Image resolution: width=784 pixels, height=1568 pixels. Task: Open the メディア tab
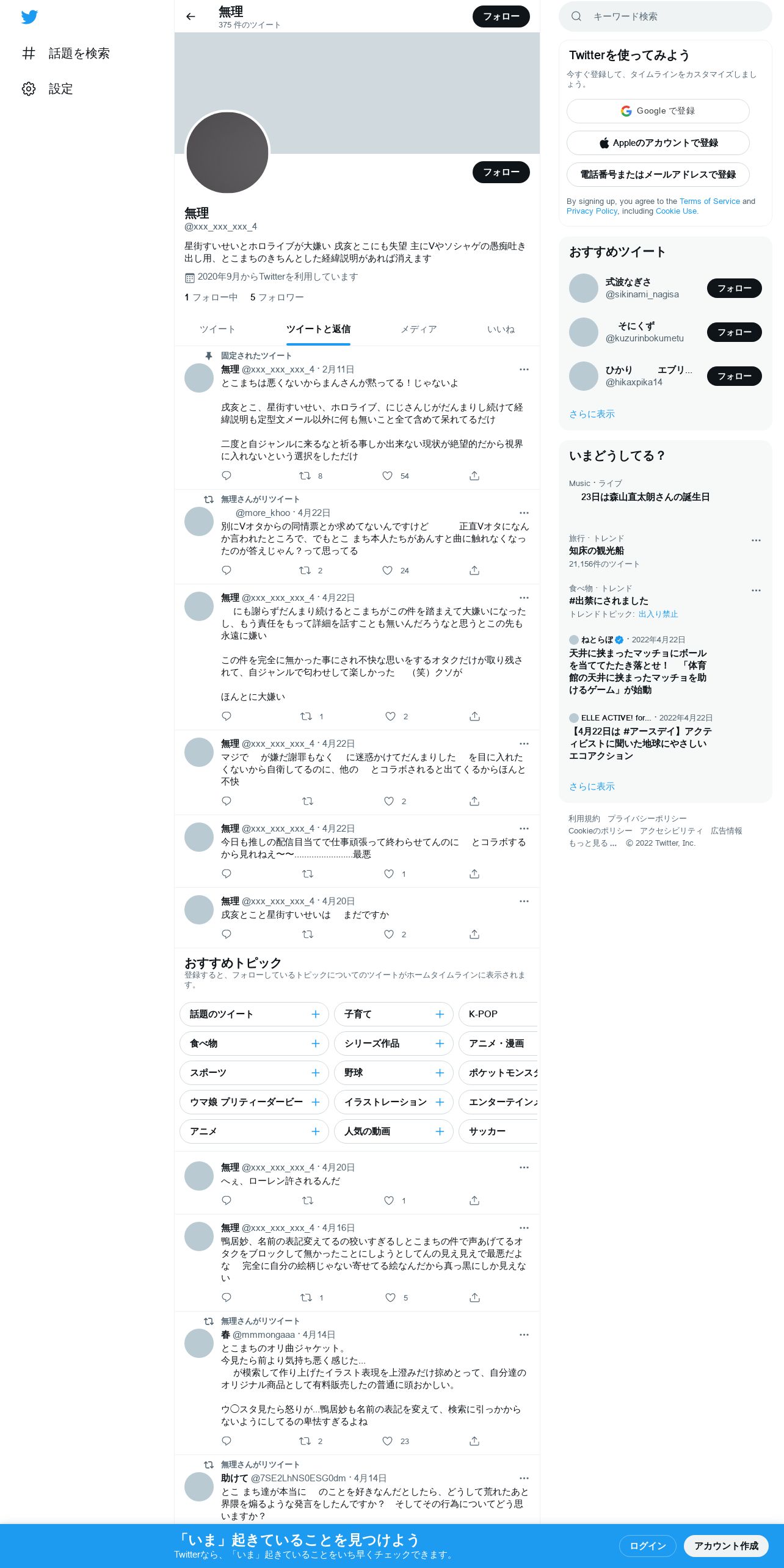tap(419, 330)
